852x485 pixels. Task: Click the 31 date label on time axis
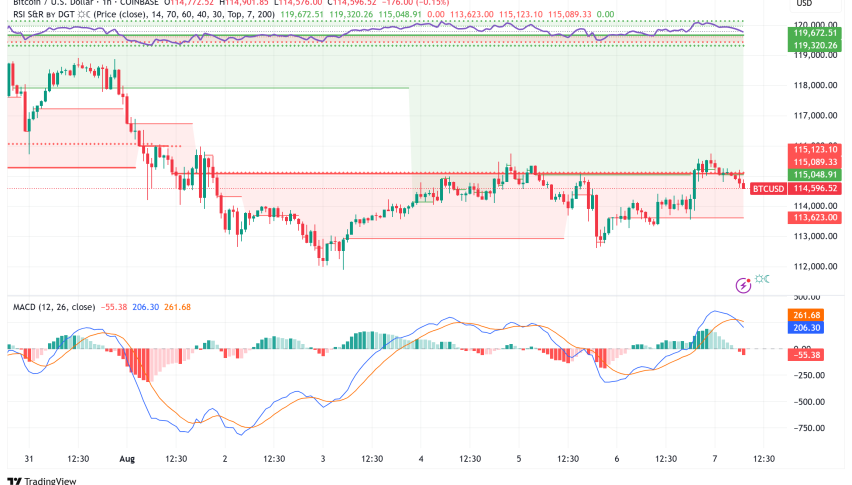[x=29, y=459]
